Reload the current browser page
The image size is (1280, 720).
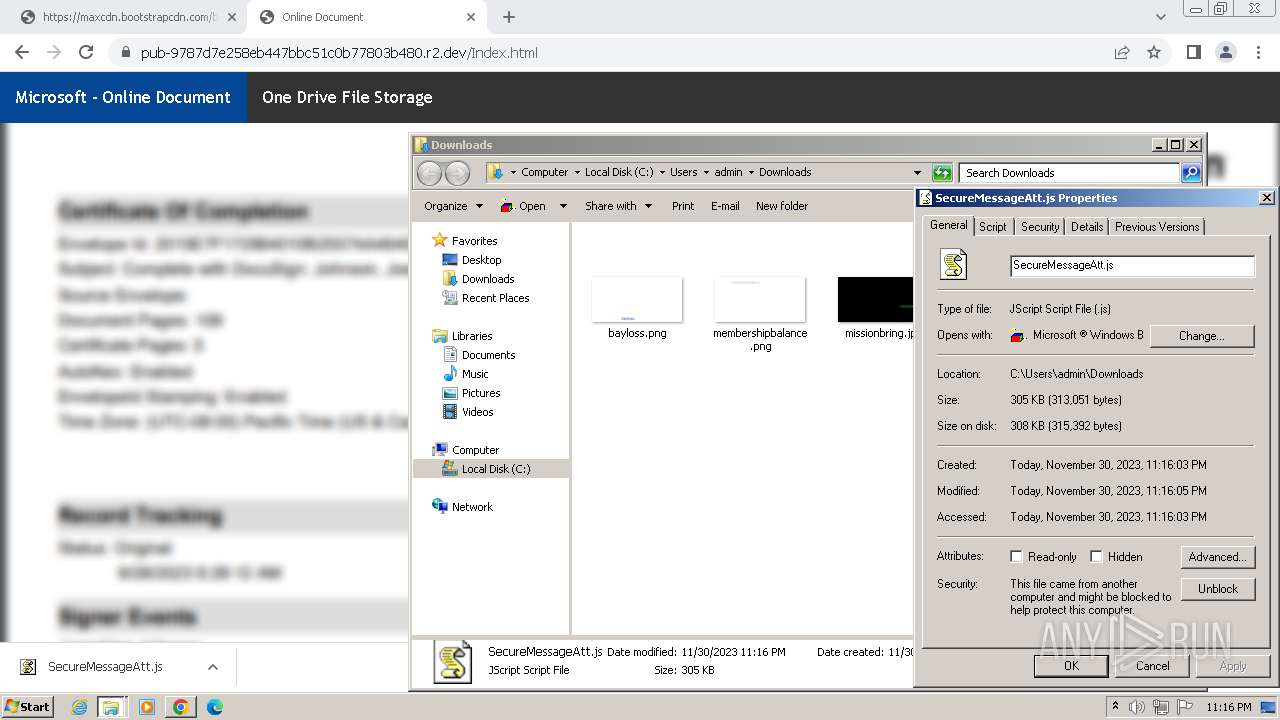coord(86,52)
